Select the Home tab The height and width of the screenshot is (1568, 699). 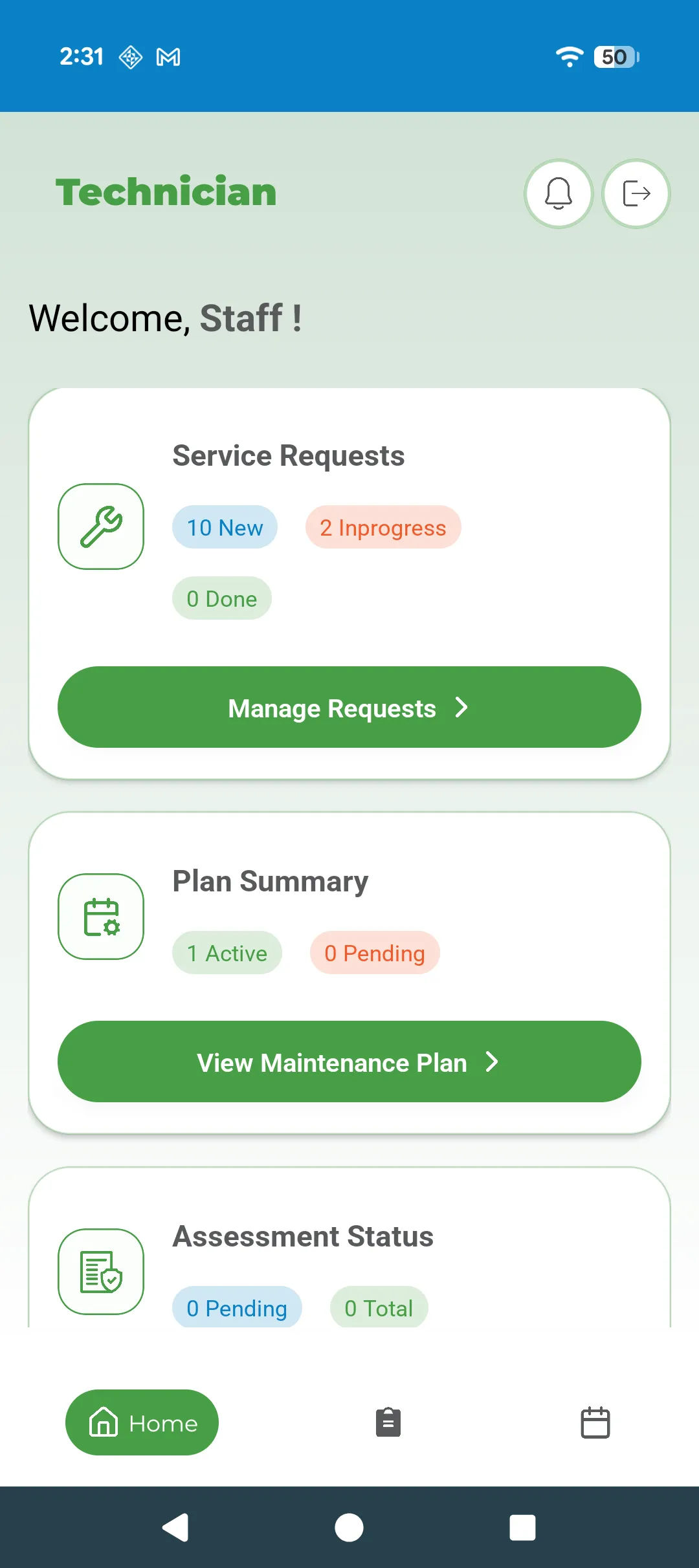tap(142, 1422)
